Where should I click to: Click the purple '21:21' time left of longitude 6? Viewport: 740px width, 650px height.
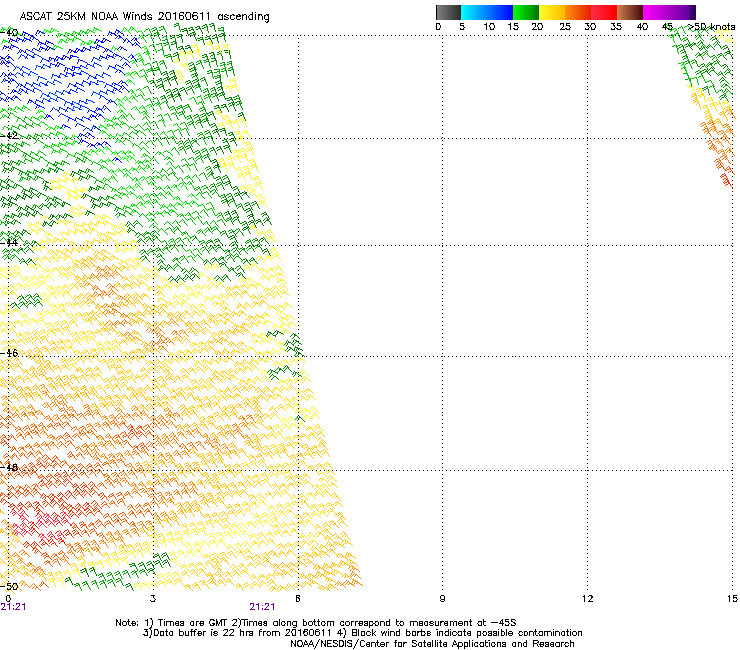coord(262,607)
